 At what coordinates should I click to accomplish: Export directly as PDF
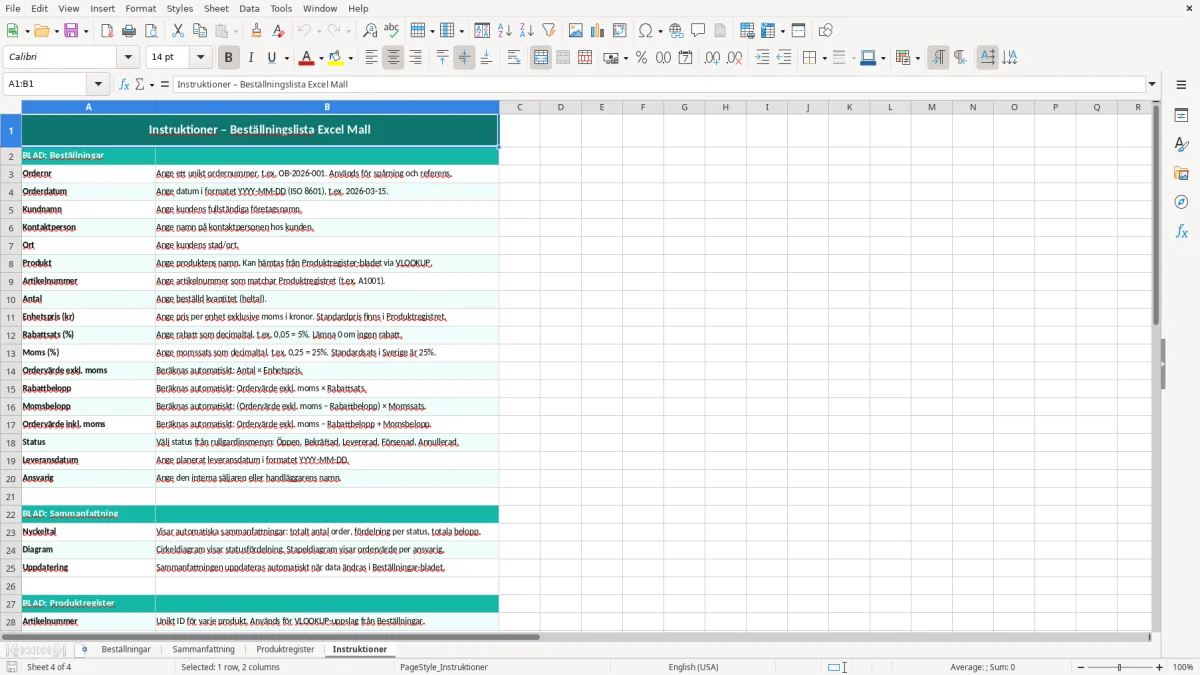[x=107, y=31]
